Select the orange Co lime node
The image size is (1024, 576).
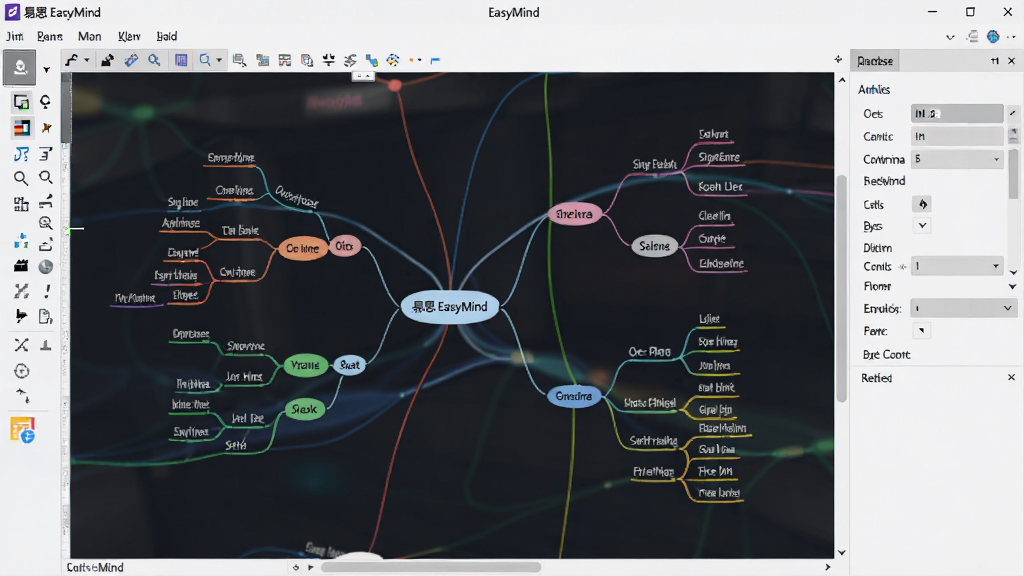tap(302, 249)
